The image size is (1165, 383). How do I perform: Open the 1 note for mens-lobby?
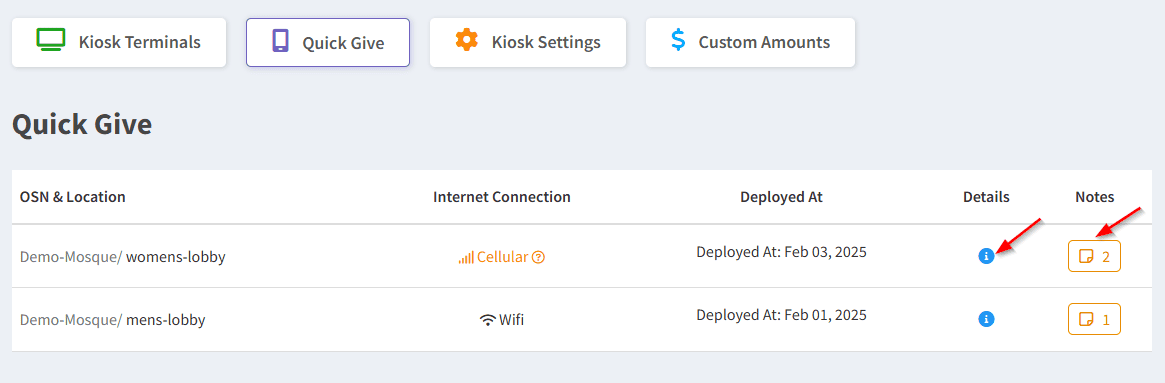pos(1094,319)
